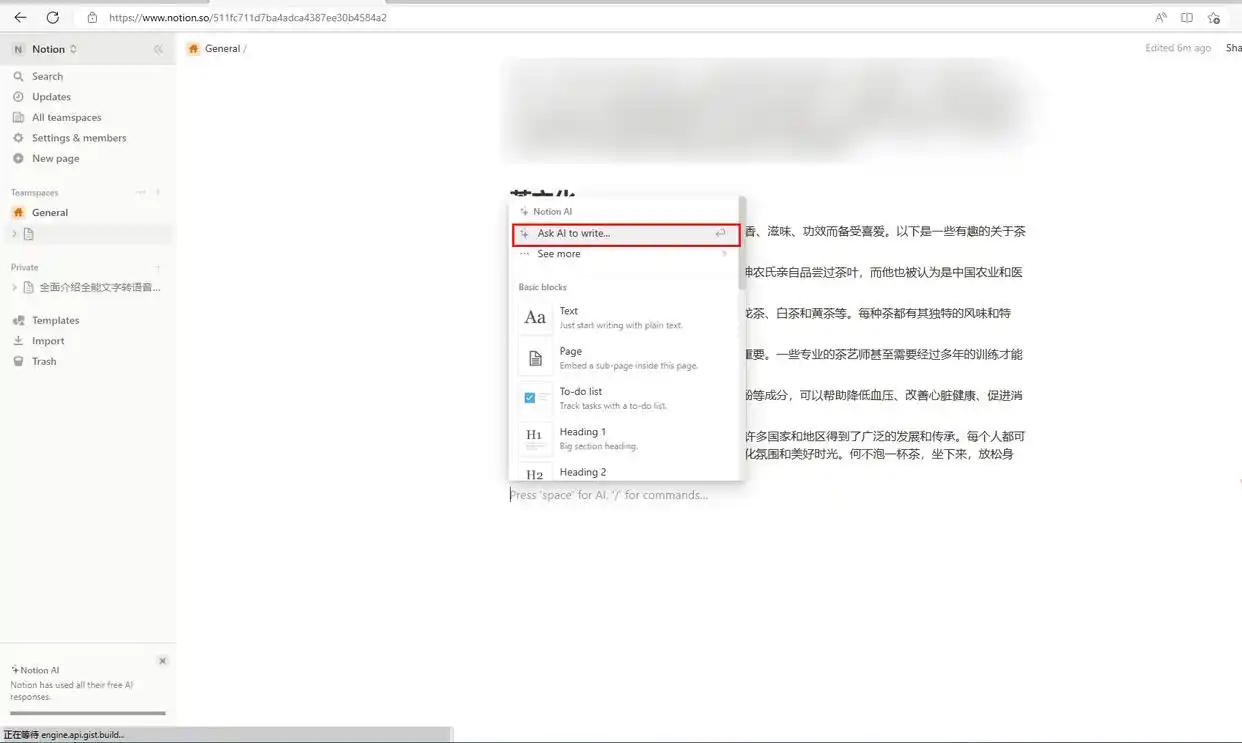Create a New page from sidebar
The image size is (1242, 743).
(x=55, y=158)
